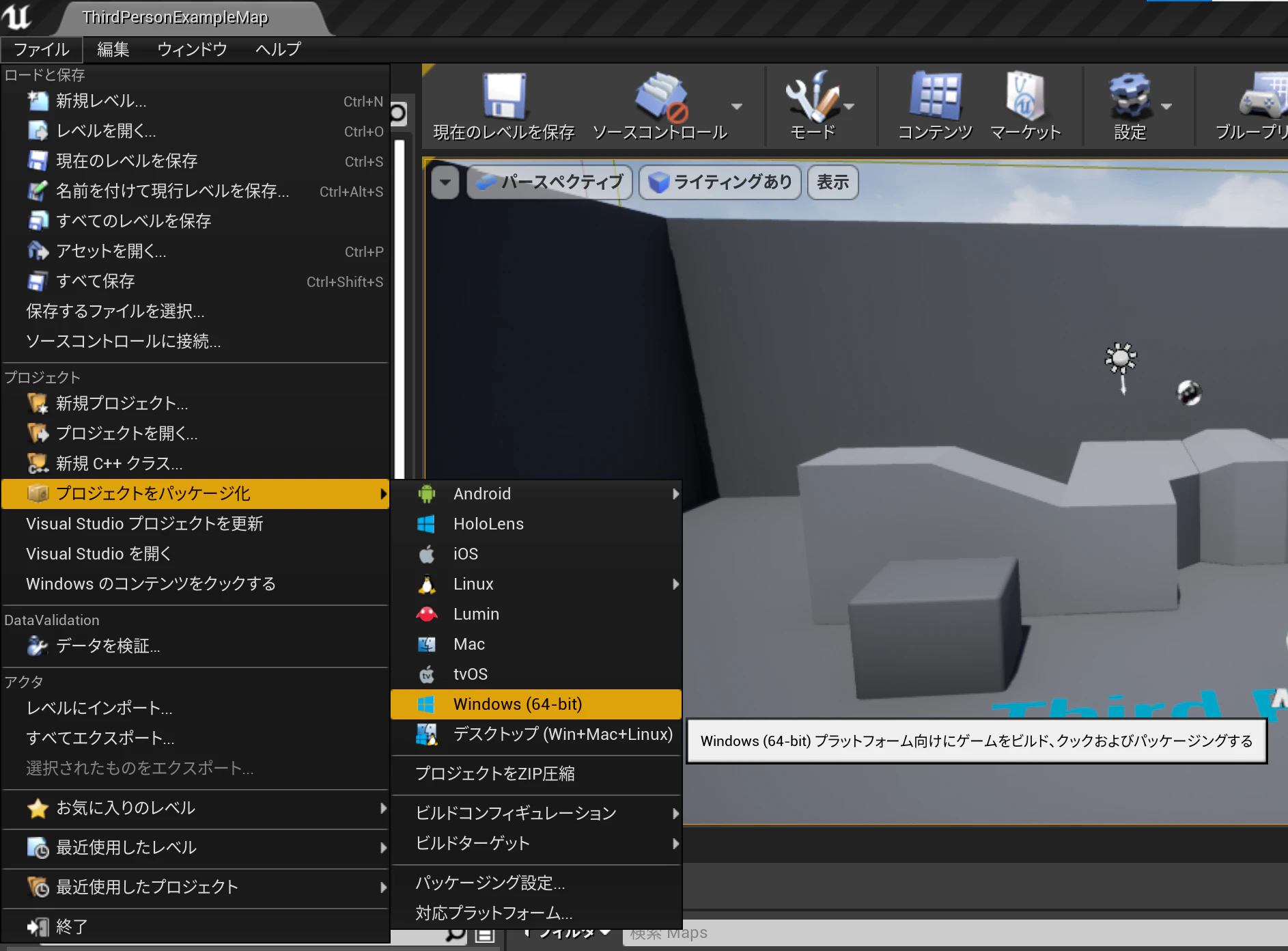Expand お気に入りのレベル submenu

coord(195,808)
